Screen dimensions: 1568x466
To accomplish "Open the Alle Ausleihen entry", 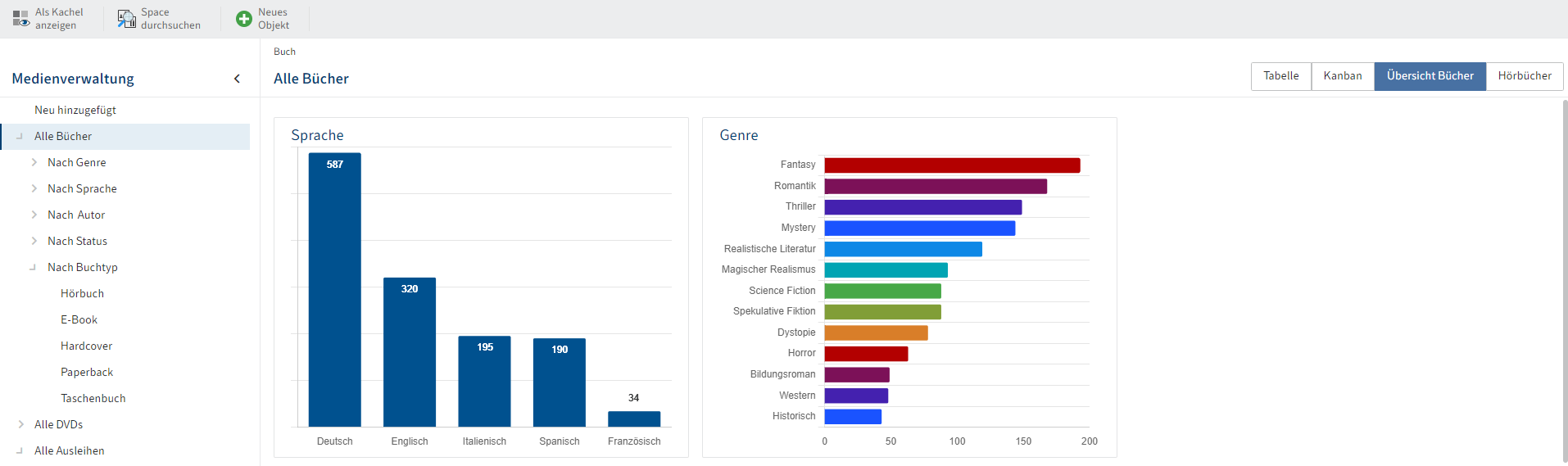I will (69, 450).
